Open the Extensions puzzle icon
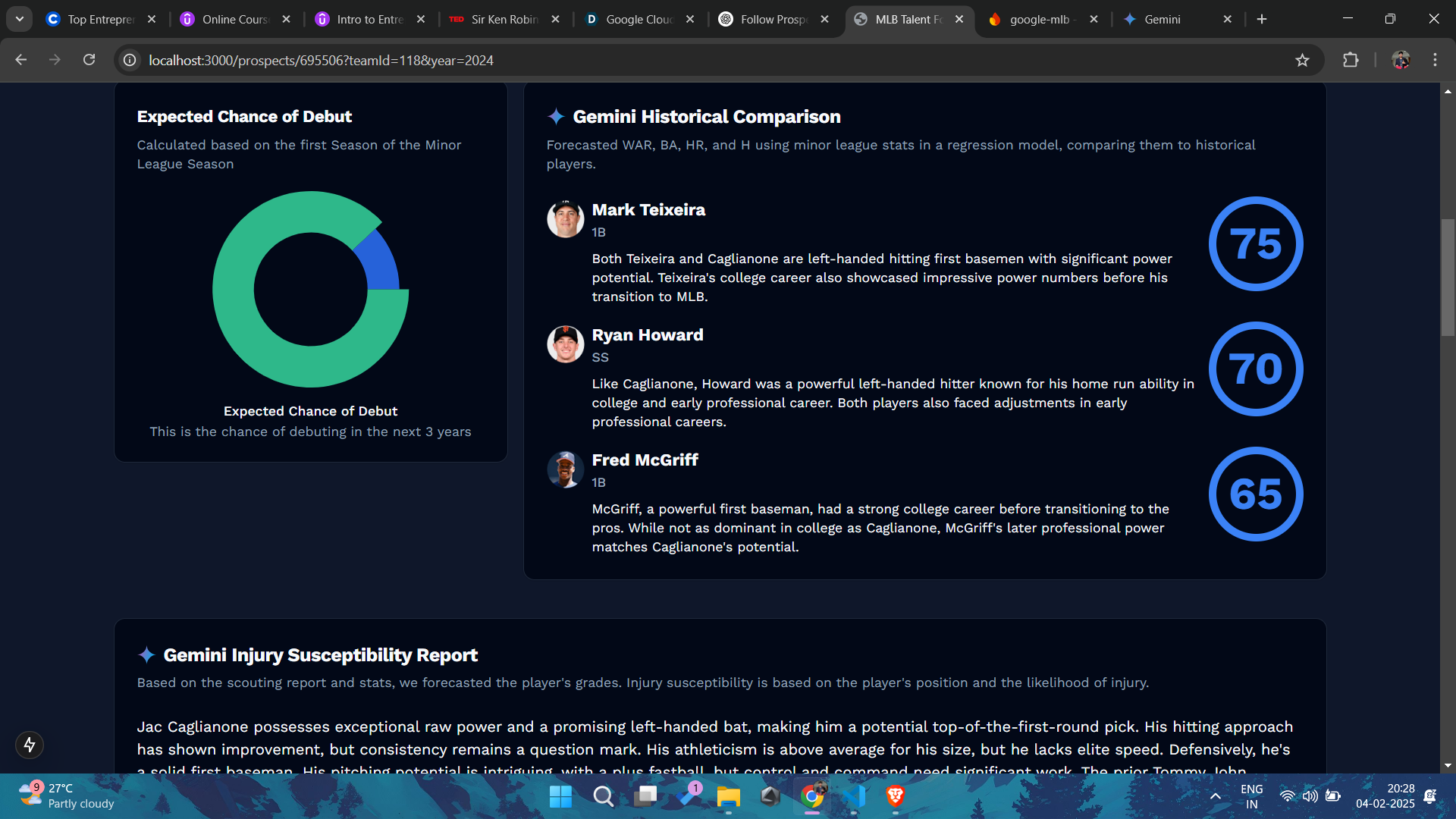The height and width of the screenshot is (819, 1456). [1351, 60]
